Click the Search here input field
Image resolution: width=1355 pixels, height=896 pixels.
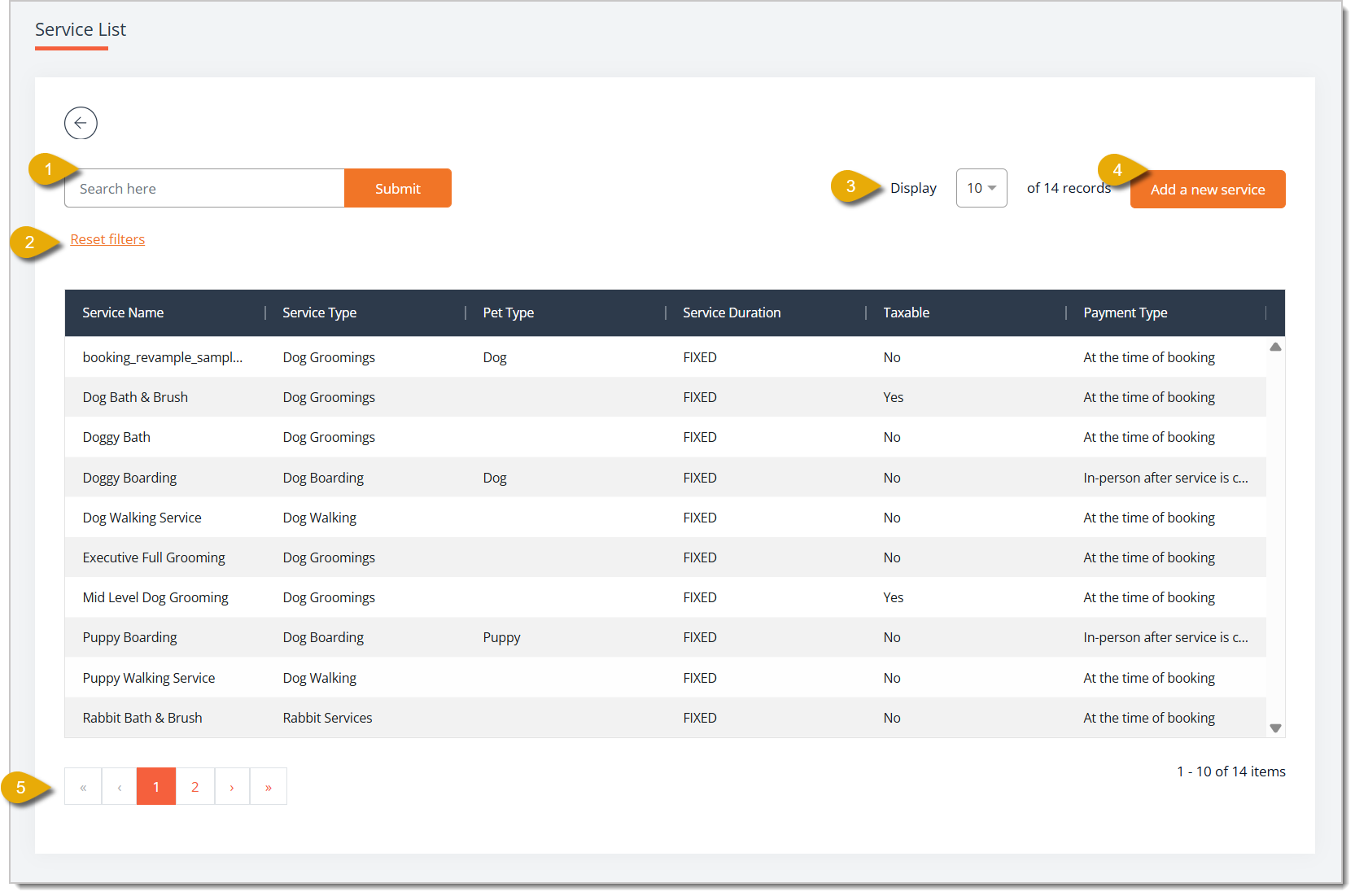(204, 188)
